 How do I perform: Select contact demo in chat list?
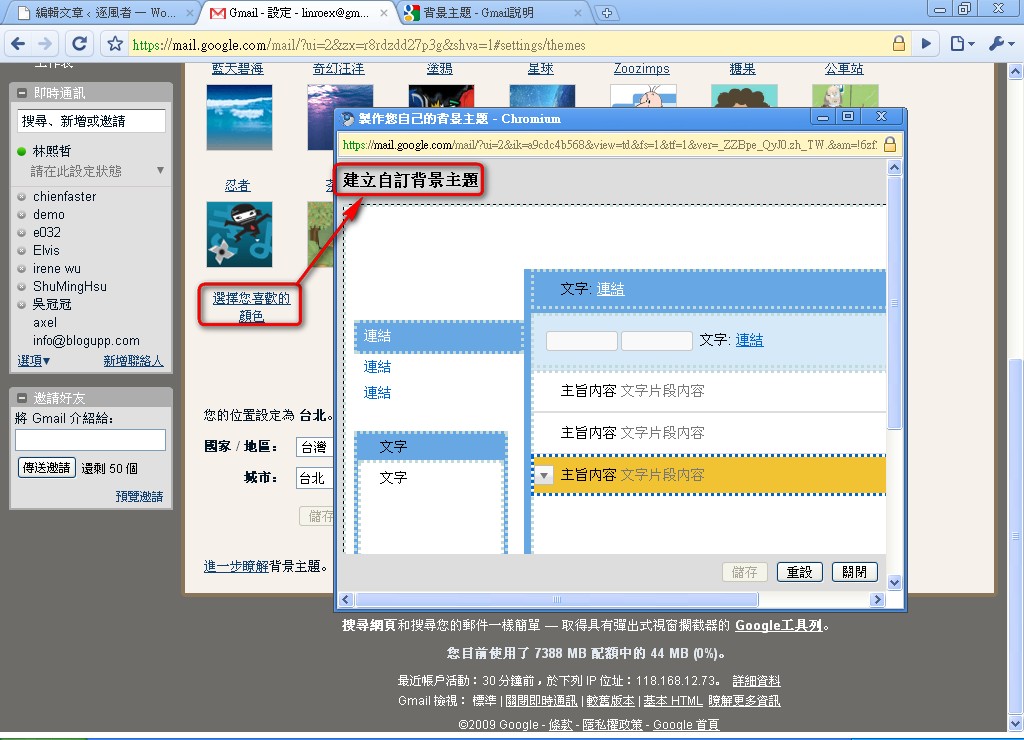pyautogui.click(x=49, y=215)
